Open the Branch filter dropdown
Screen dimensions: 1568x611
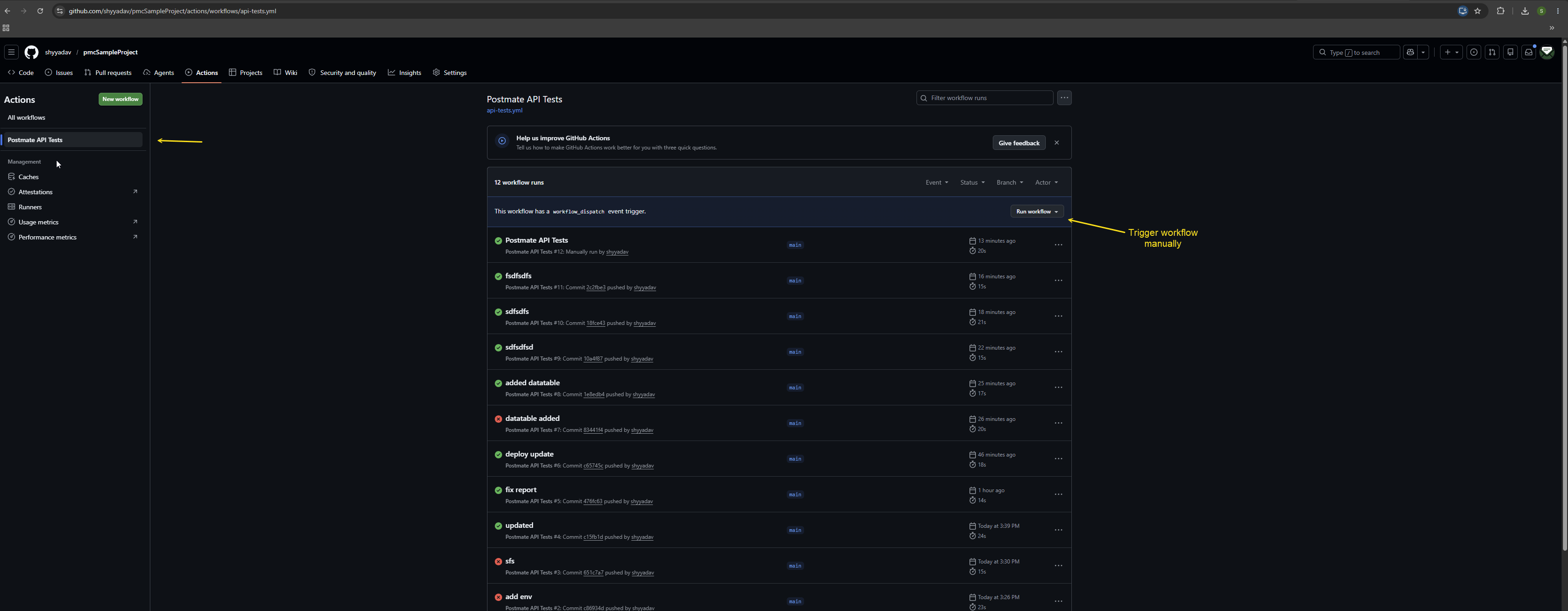[x=1010, y=183]
